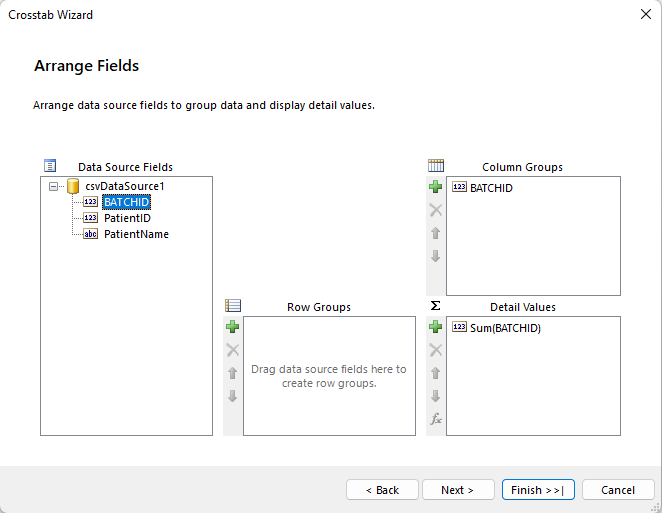662x513 pixels.
Task: Select the BATCHID data source field
Action: click(126, 202)
